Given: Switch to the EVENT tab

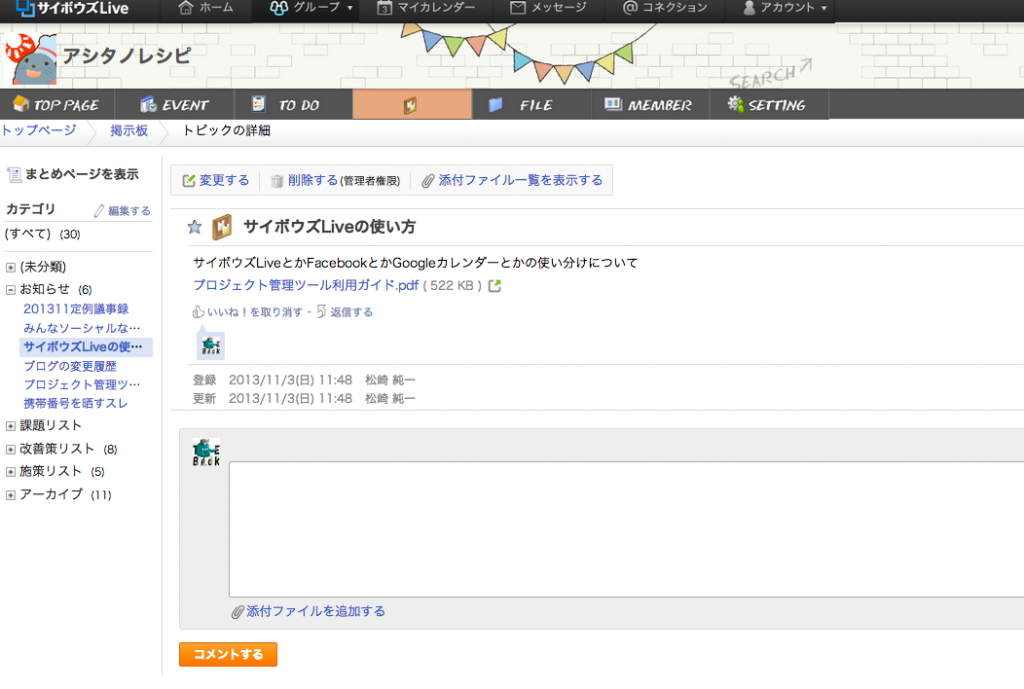Looking at the screenshot, I should 174,105.
